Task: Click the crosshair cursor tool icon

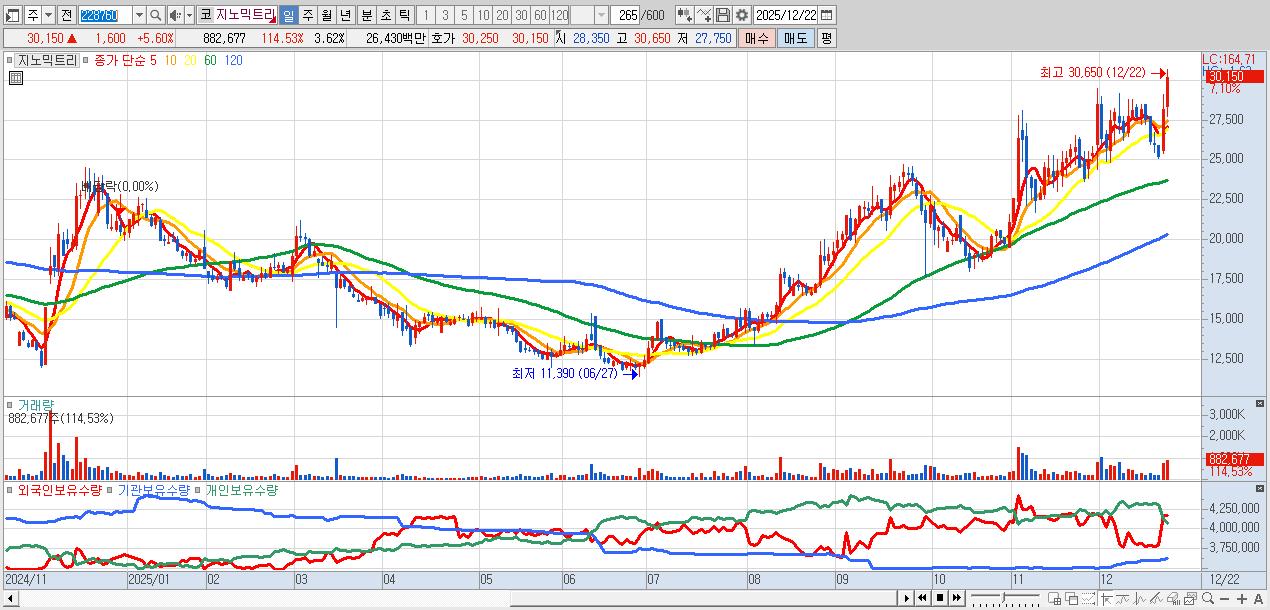Action: coord(1106,598)
